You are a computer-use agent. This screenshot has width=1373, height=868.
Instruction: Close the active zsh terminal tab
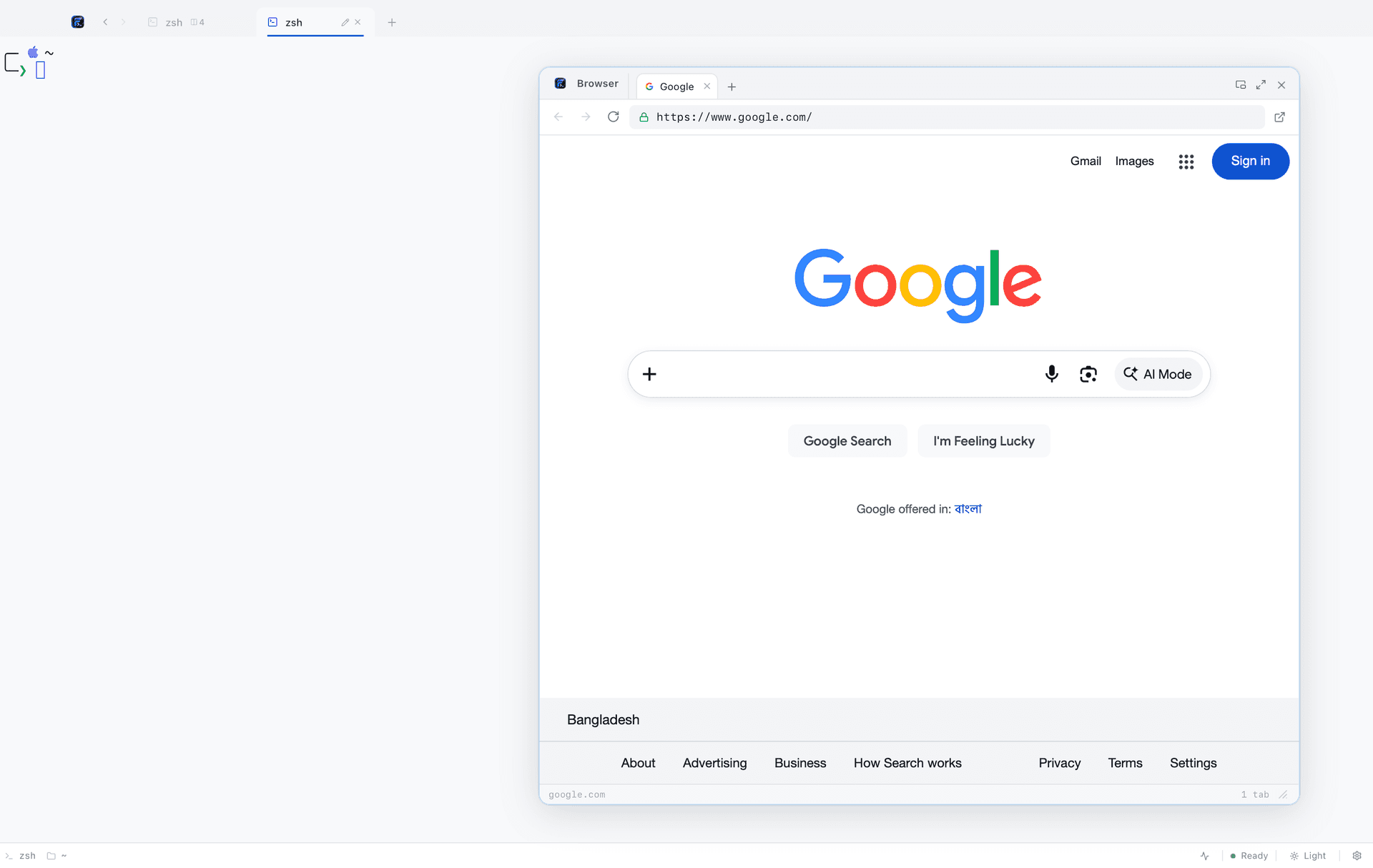click(358, 22)
